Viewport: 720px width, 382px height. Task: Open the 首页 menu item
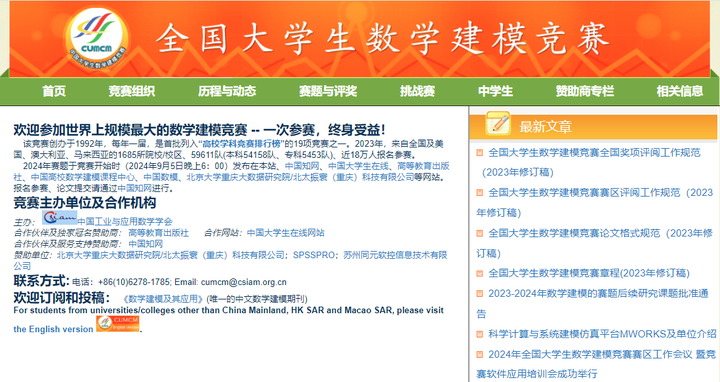(x=54, y=91)
